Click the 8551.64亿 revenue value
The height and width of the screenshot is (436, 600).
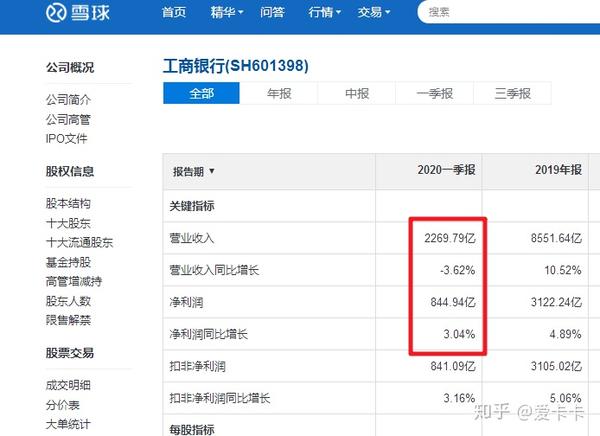click(556, 238)
